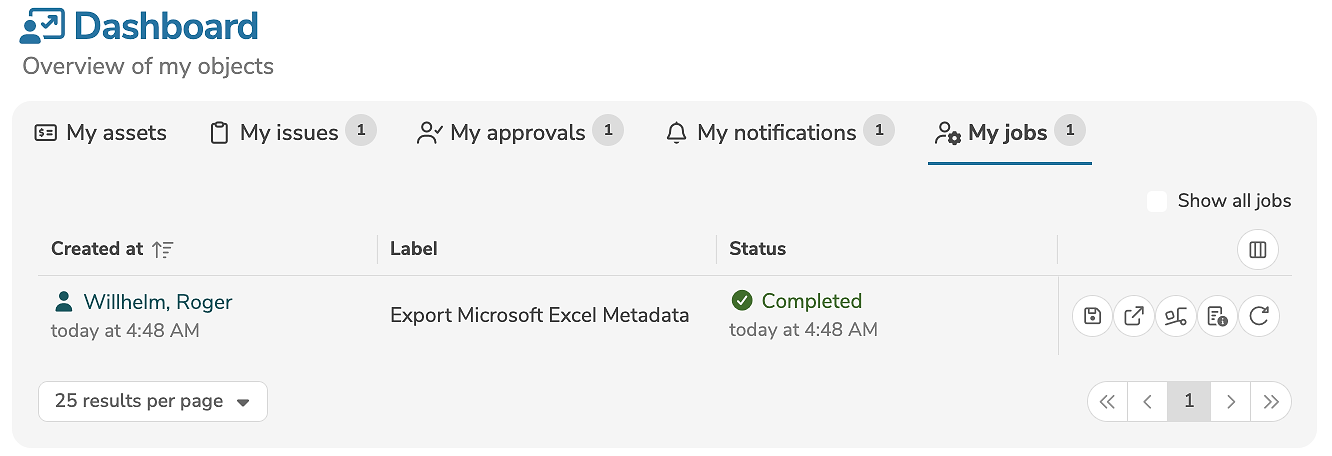Go to the previous results page
Viewport: 1332px width, 456px height.
pyautogui.click(x=1148, y=401)
